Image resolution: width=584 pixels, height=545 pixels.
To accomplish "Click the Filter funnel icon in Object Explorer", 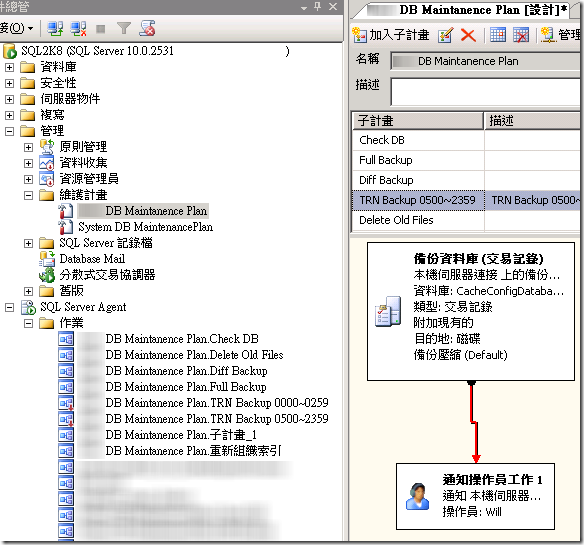I will [x=124, y=28].
